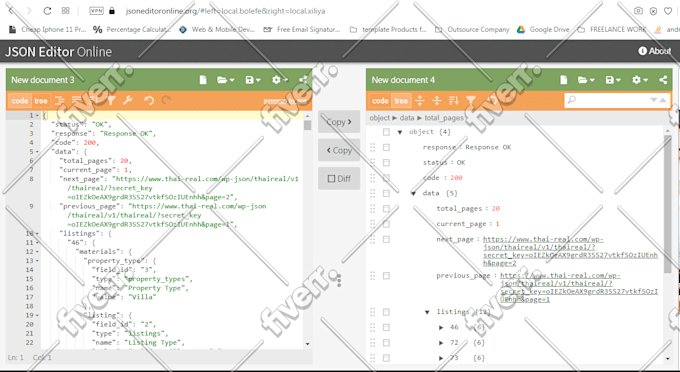Screen dimensions: 680x372
Task: Open the action menu for the response row
Action: (x=386, y=147)
